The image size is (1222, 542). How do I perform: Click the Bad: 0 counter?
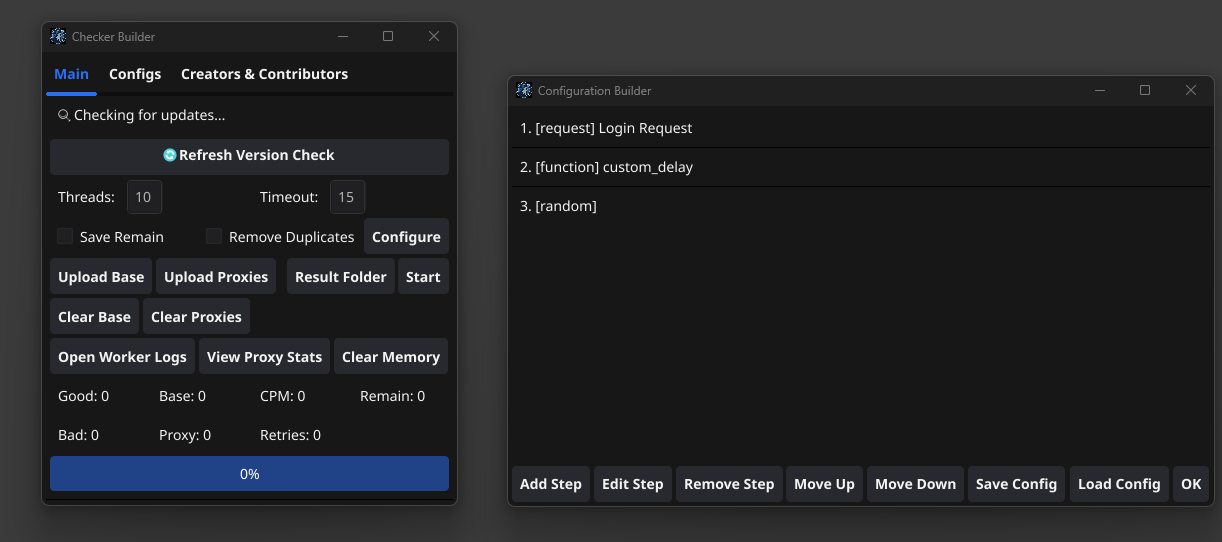tap(78, 435)
